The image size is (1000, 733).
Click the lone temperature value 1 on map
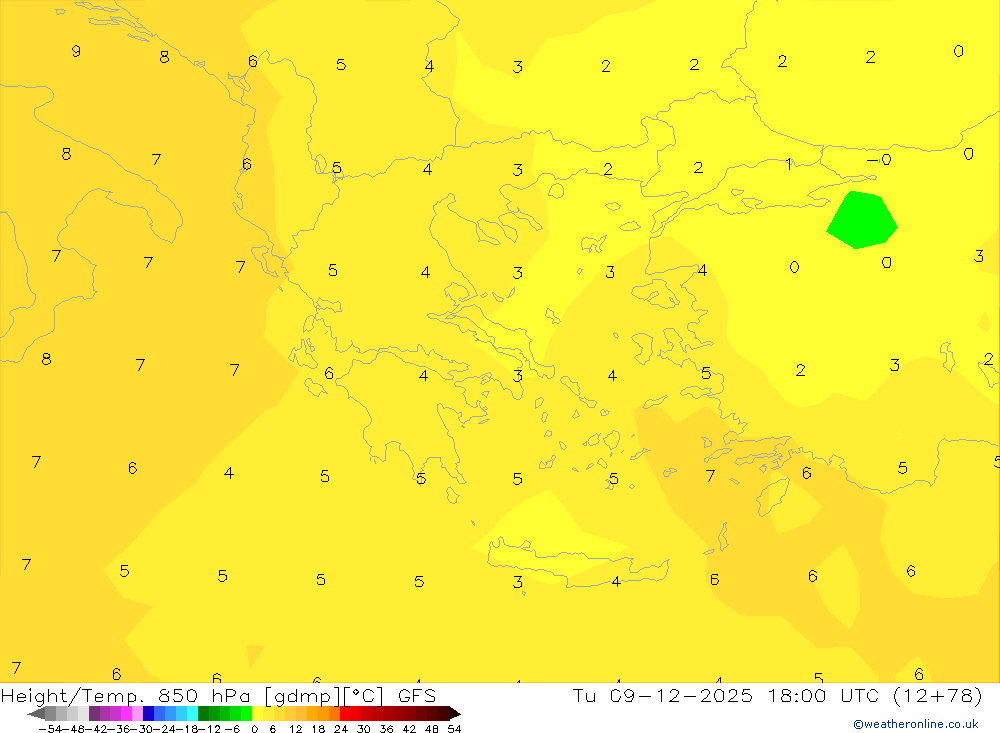(789, 165)
